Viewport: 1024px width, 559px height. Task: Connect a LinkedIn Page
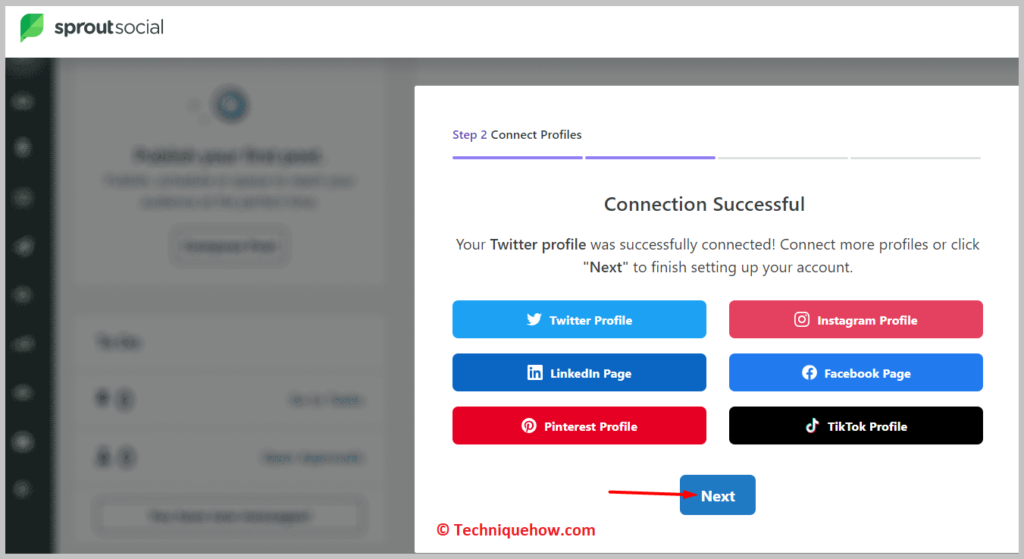[x=579, y=372]
